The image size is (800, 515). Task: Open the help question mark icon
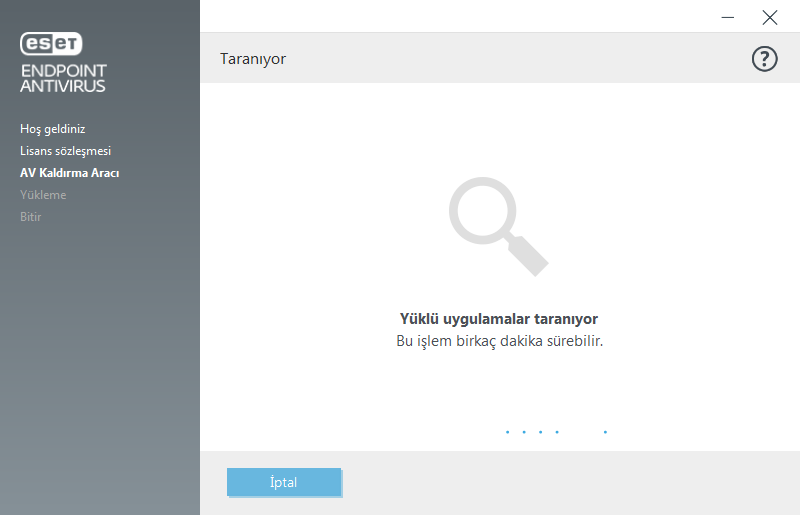coord(764,59)
